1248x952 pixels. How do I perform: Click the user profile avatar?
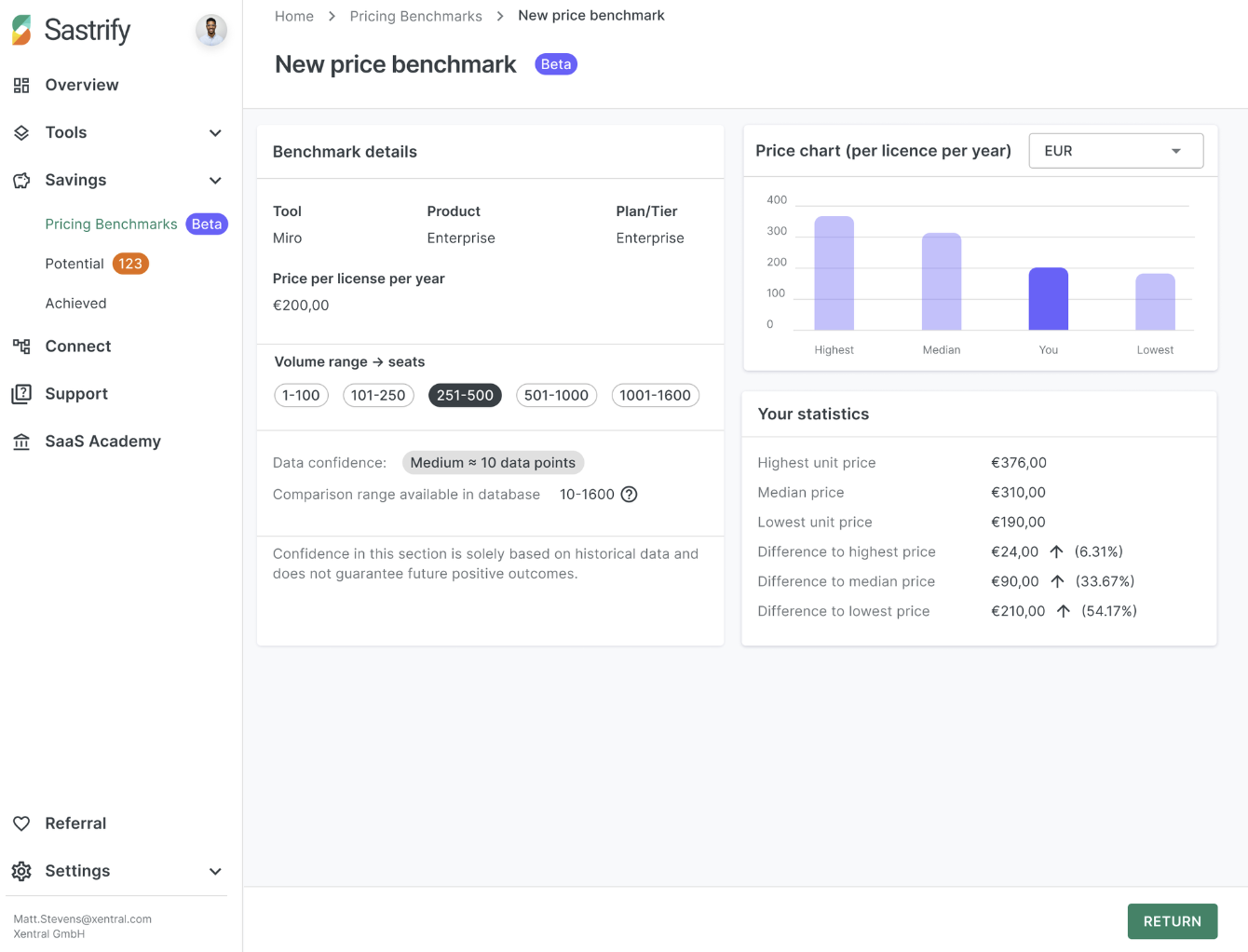[211, 30]
